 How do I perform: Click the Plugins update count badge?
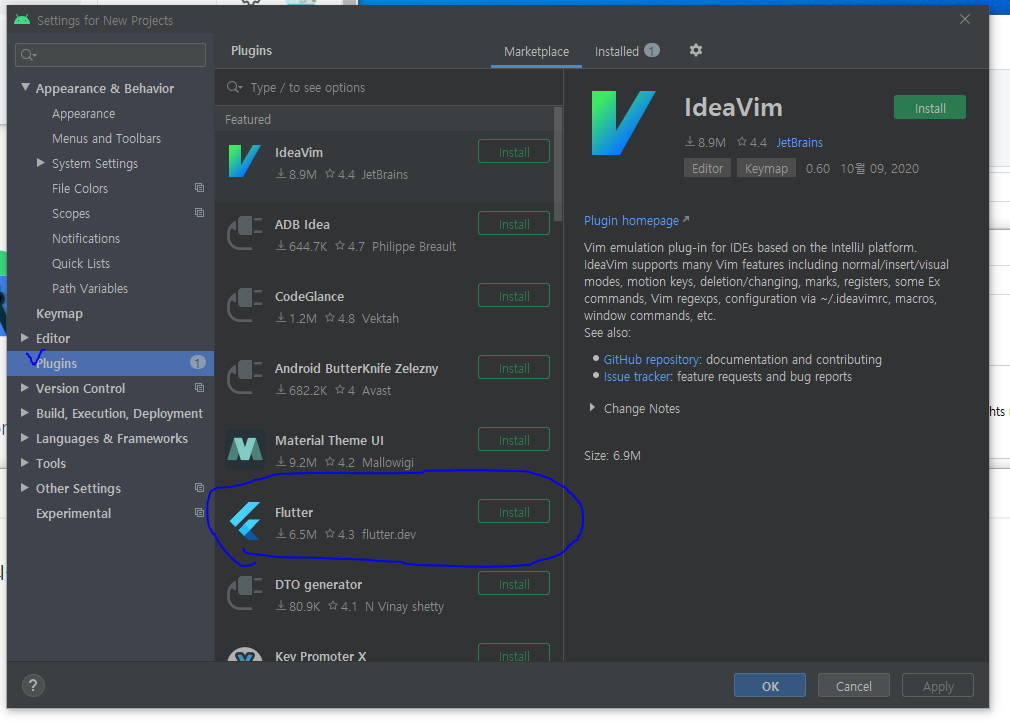pos(198,363)
